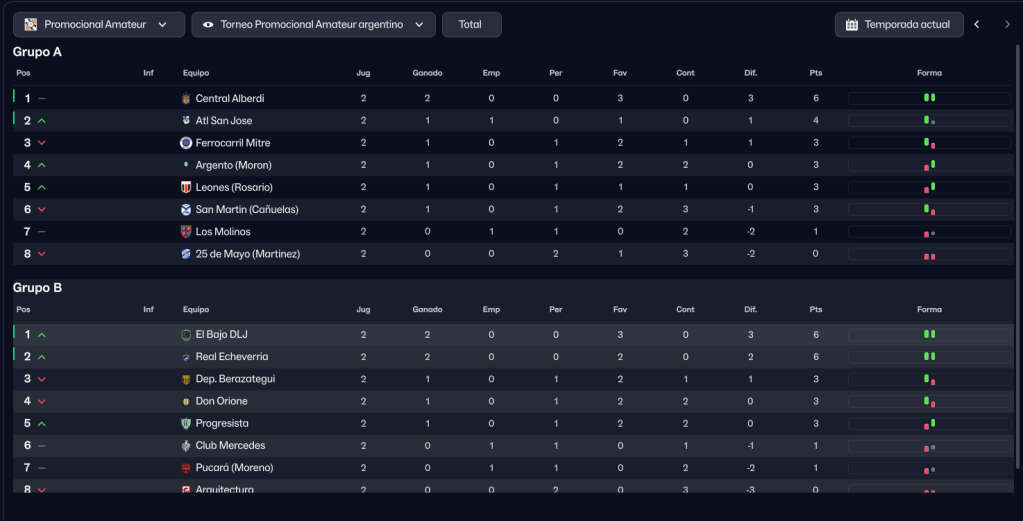The image size is (1023, 521).
Task: Select the Total view tab
Action: pyautogui.click(x=471, y=25)
